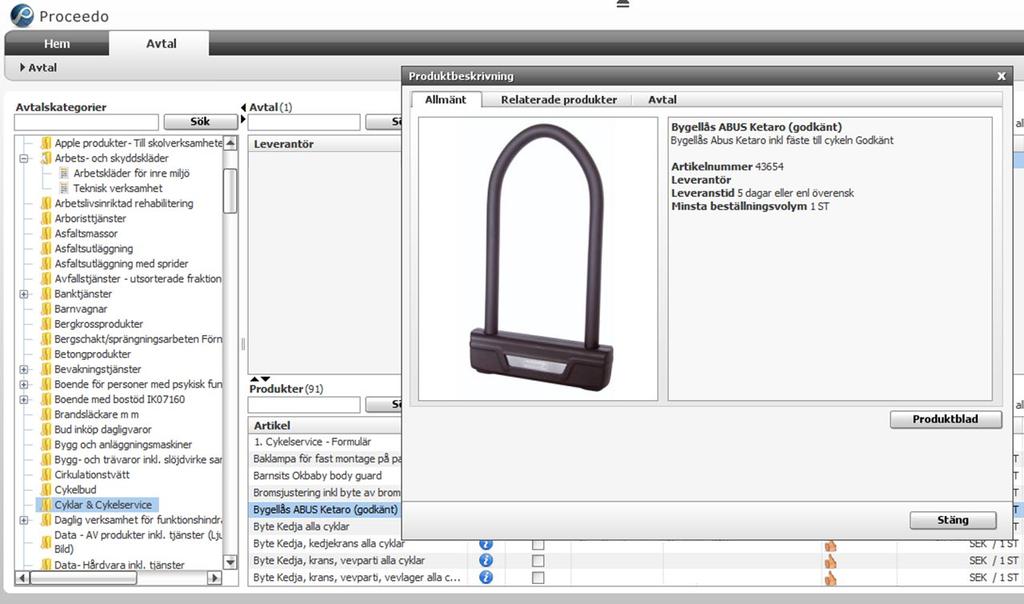Image resolution: width=1024 pixels, height=604 pixels.
Task: Select row 'Bygellås ABUS Ketaro (godkänt)' in product list
Action: tap(325, 509)
